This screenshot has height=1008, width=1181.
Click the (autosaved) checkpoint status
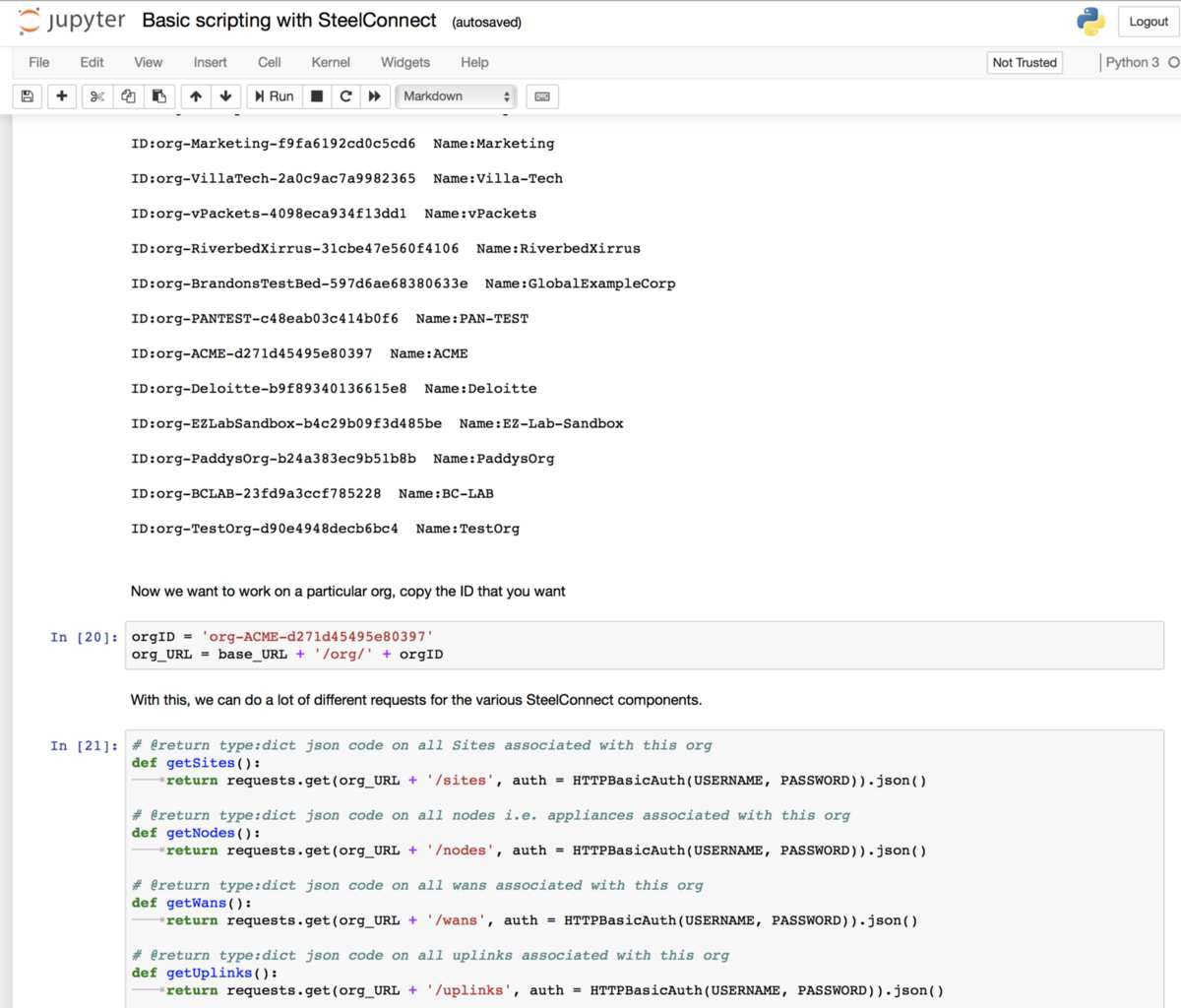[x=486, y=23]
